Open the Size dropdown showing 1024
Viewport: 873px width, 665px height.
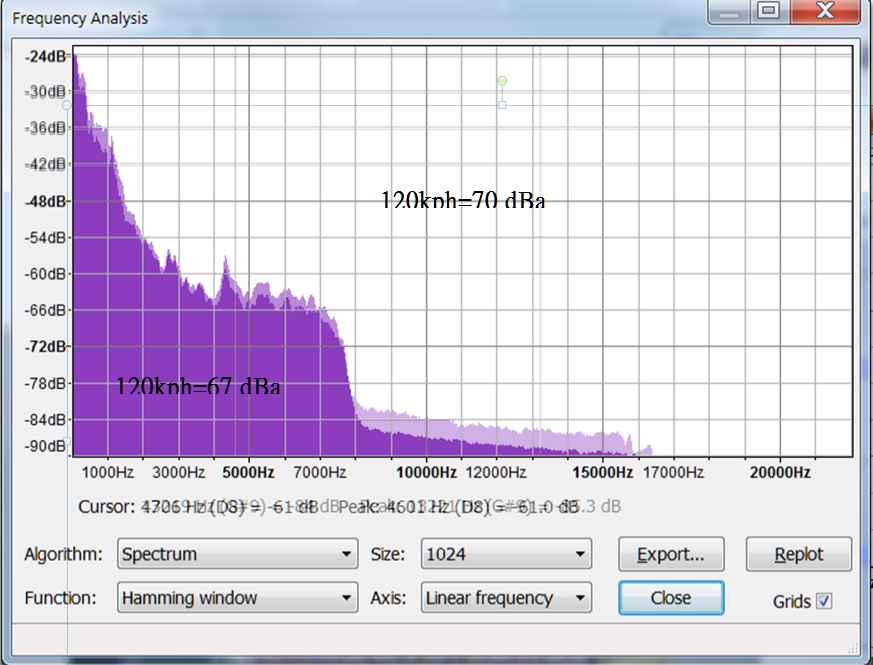[x=506, y=554]
